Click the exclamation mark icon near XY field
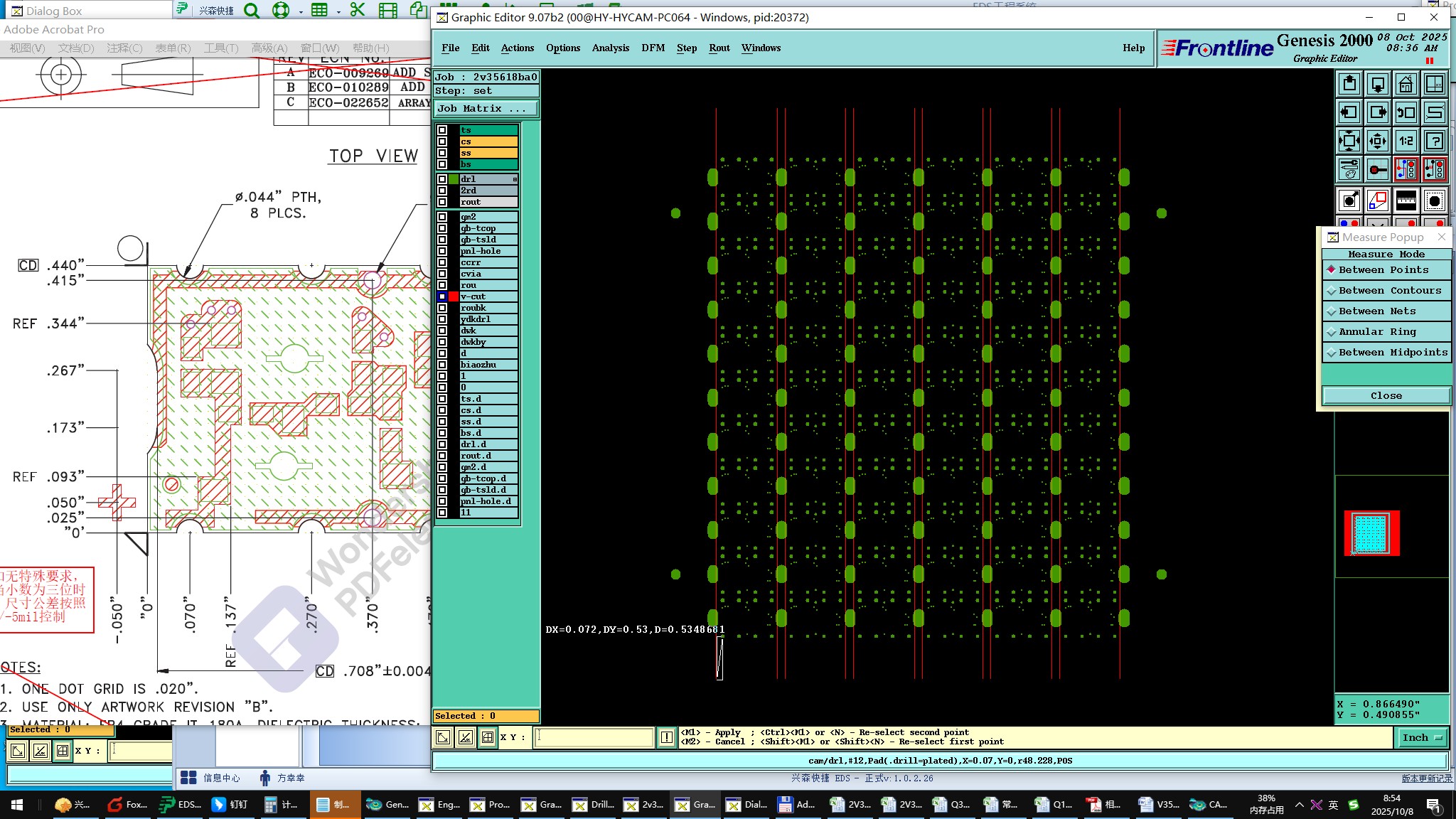Screen dimensions: 1456x819 pos(666,737)
